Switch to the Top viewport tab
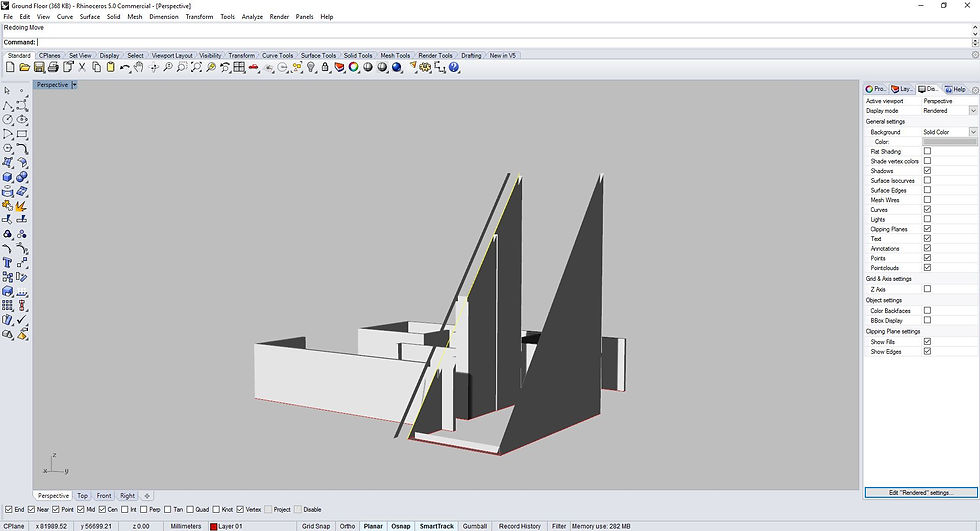The width and height of the screenshot is (980, 531). click(x=82, y=495)
